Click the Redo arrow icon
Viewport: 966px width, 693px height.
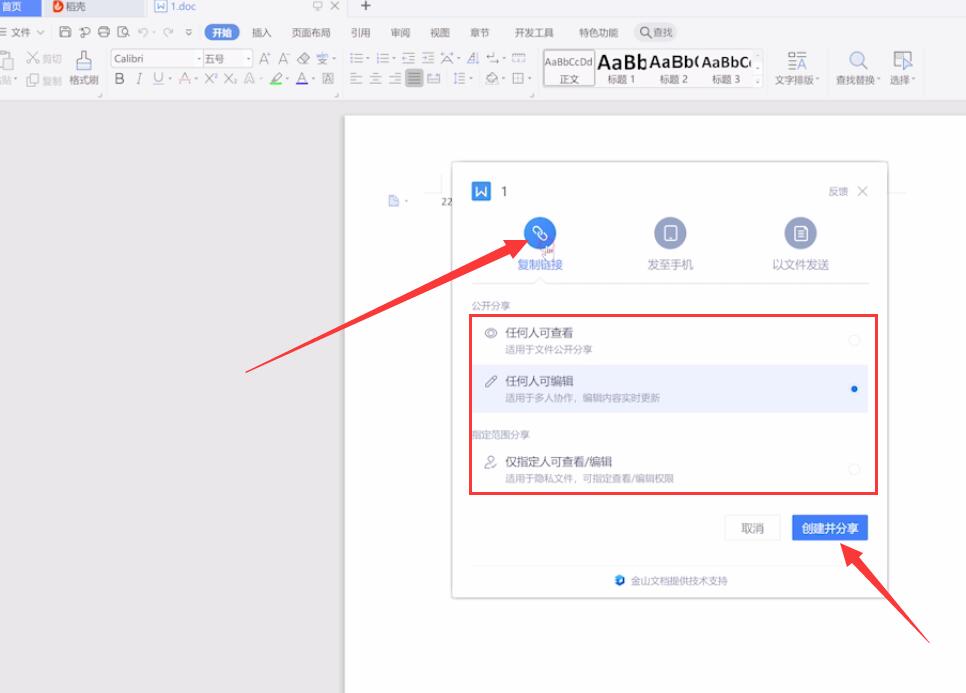(168, 32)
